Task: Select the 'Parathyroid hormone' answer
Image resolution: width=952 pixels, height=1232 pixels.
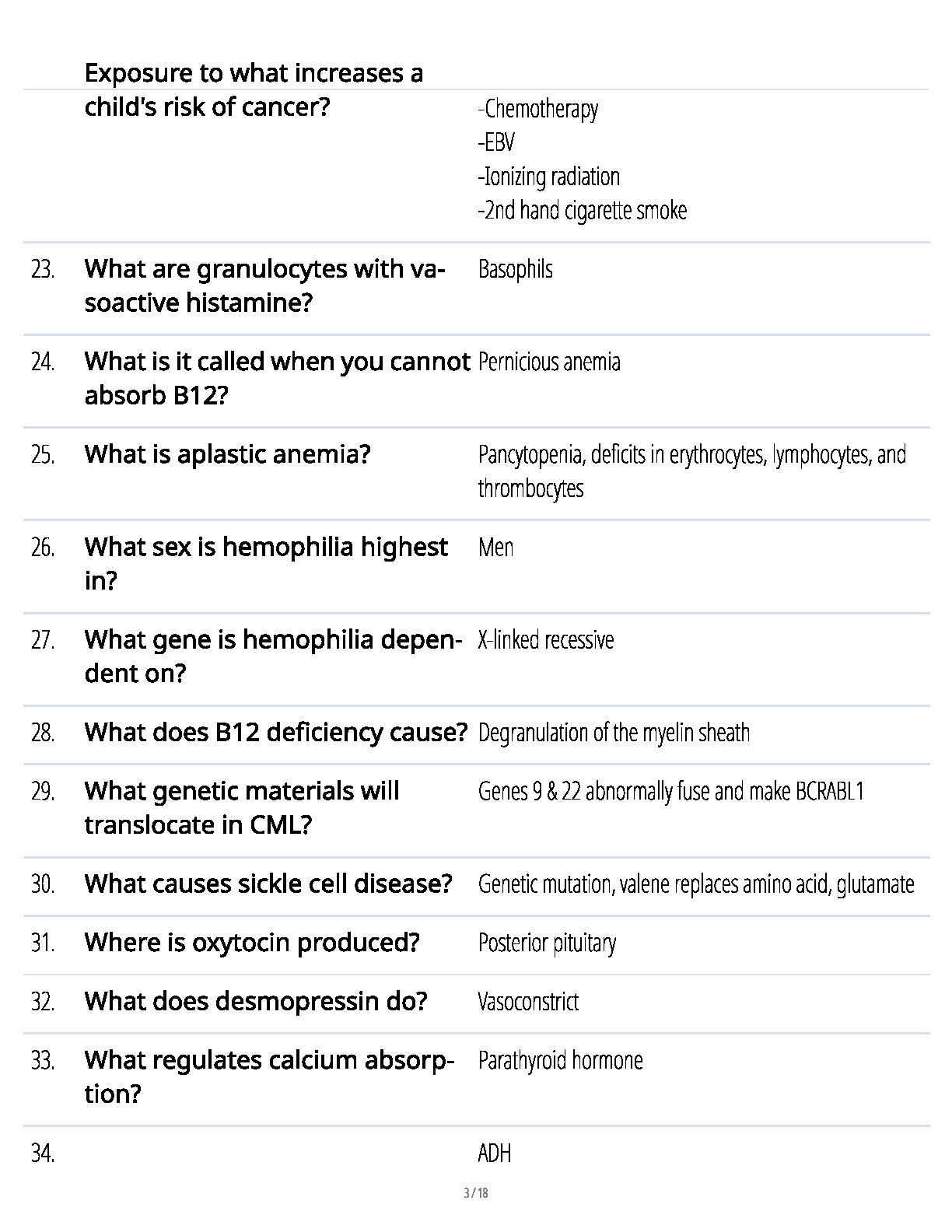Action: 560,1061
